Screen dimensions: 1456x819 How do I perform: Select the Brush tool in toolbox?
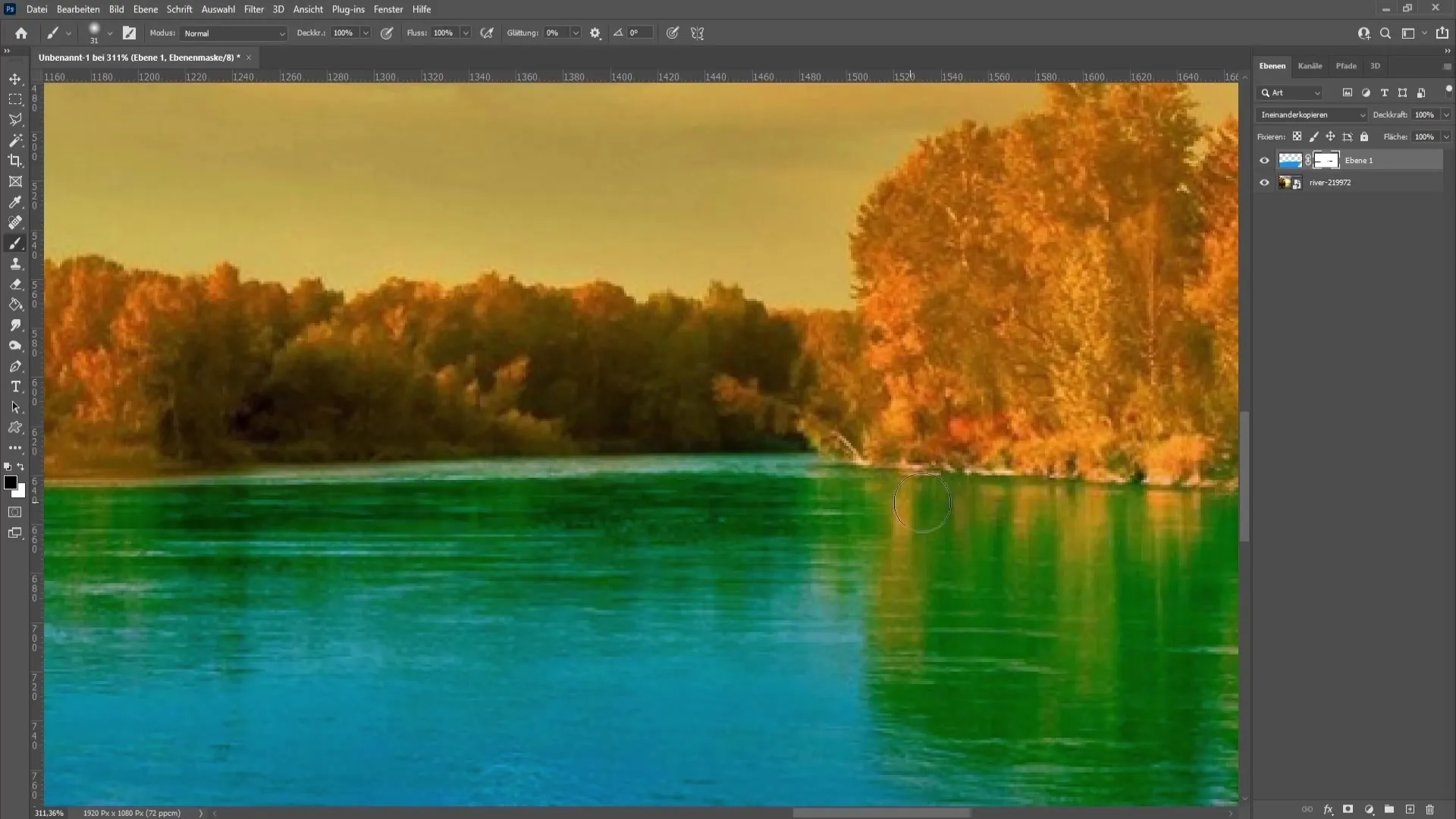[15, 243]
